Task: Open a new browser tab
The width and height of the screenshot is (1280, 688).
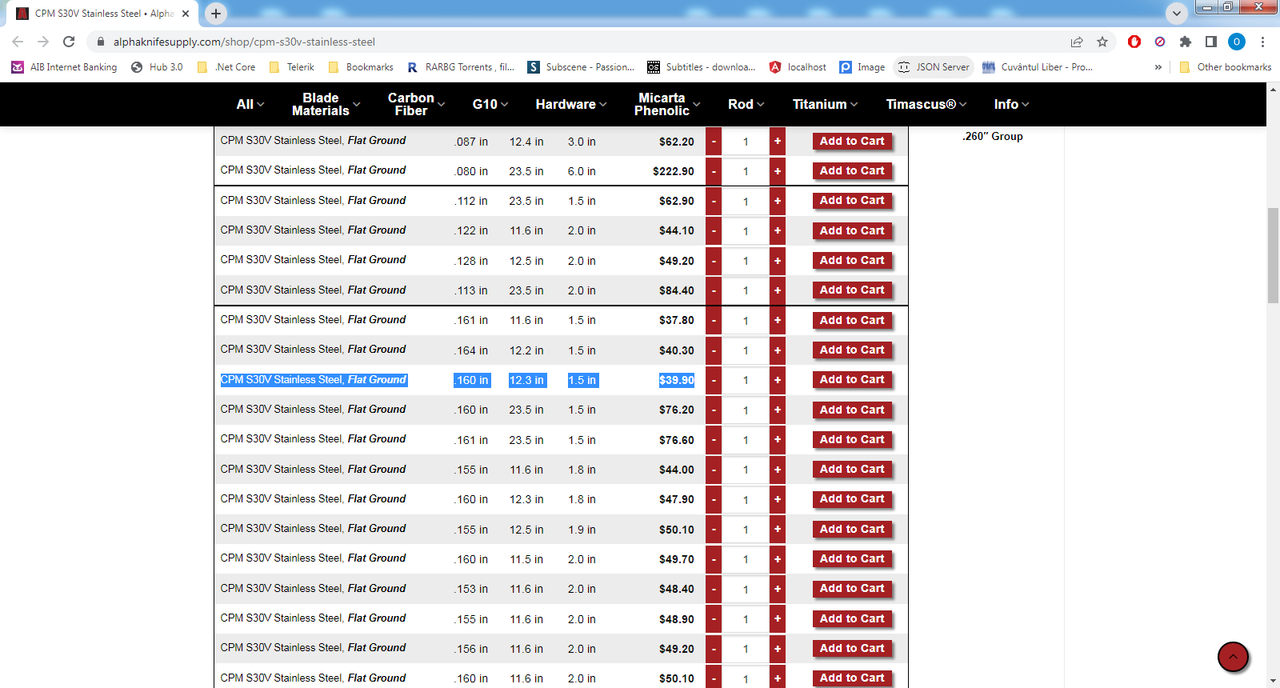Action: coord(216,13)
